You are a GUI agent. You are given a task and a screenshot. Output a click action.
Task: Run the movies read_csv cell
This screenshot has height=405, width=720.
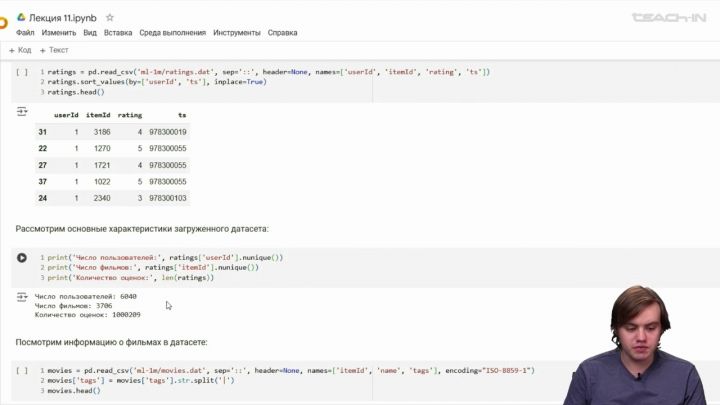22,371
